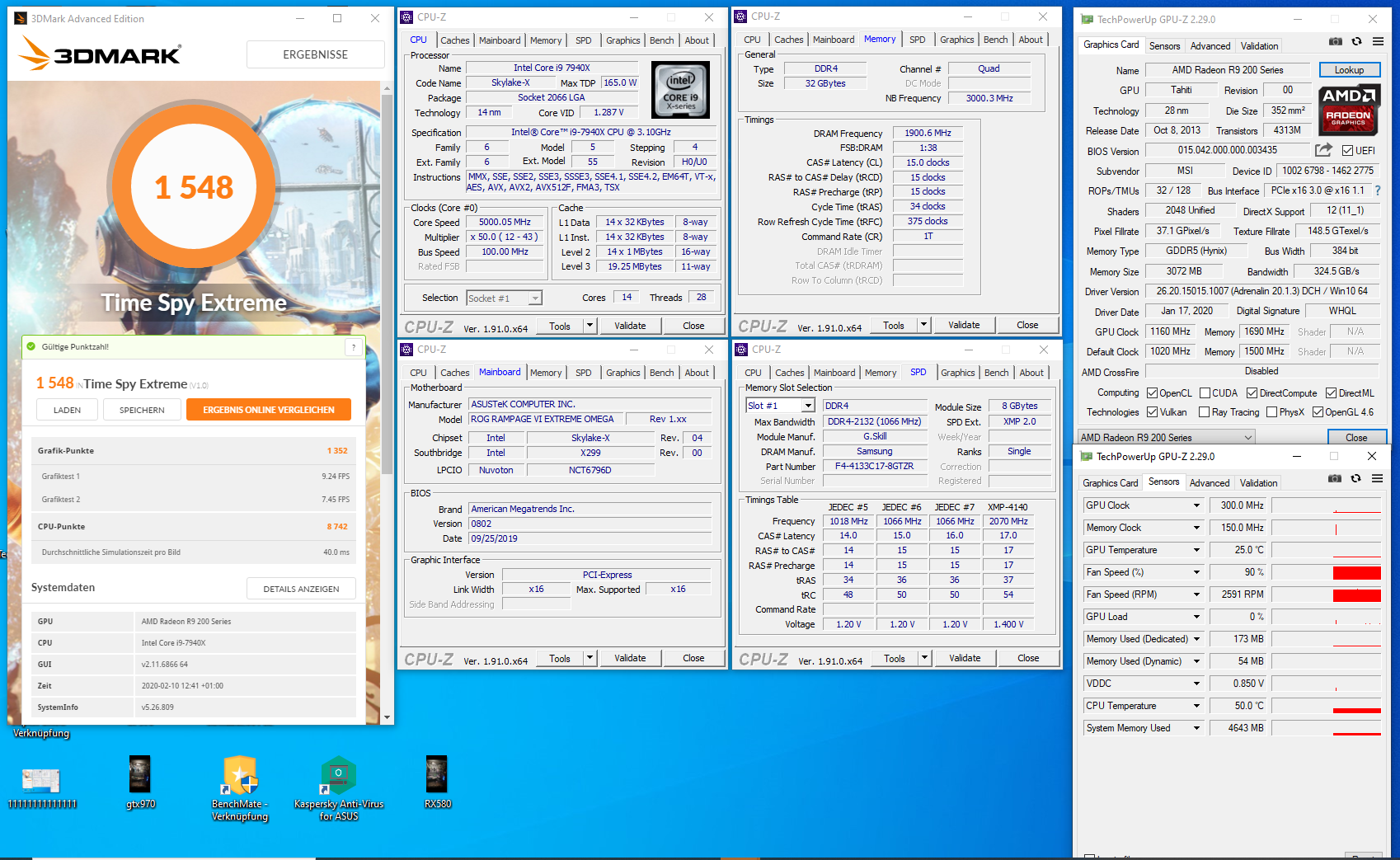The width and height of the screenshot is (1400, 860).
Task: Open Kaspersky Anti-Virus for ASUS desktop icon
Action: click(338, 788)
